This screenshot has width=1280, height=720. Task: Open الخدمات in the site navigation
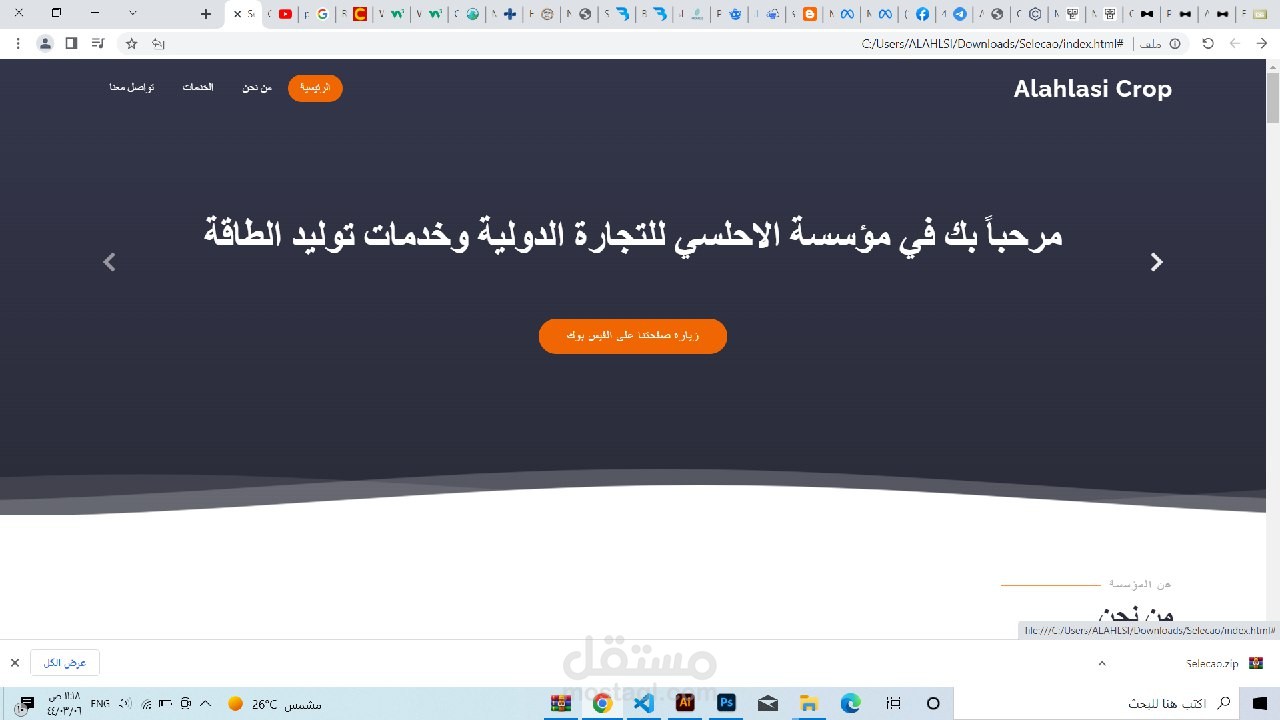tap(197, 87)
